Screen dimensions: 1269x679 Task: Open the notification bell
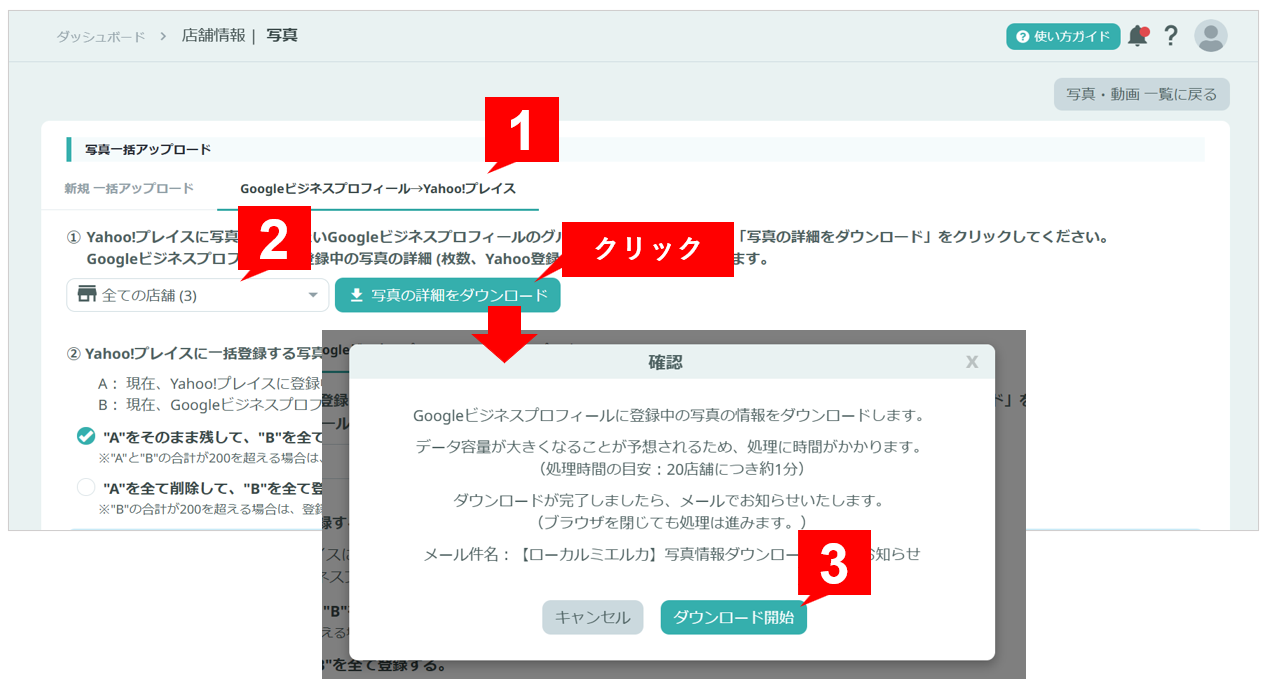[x=1138, y=36]
